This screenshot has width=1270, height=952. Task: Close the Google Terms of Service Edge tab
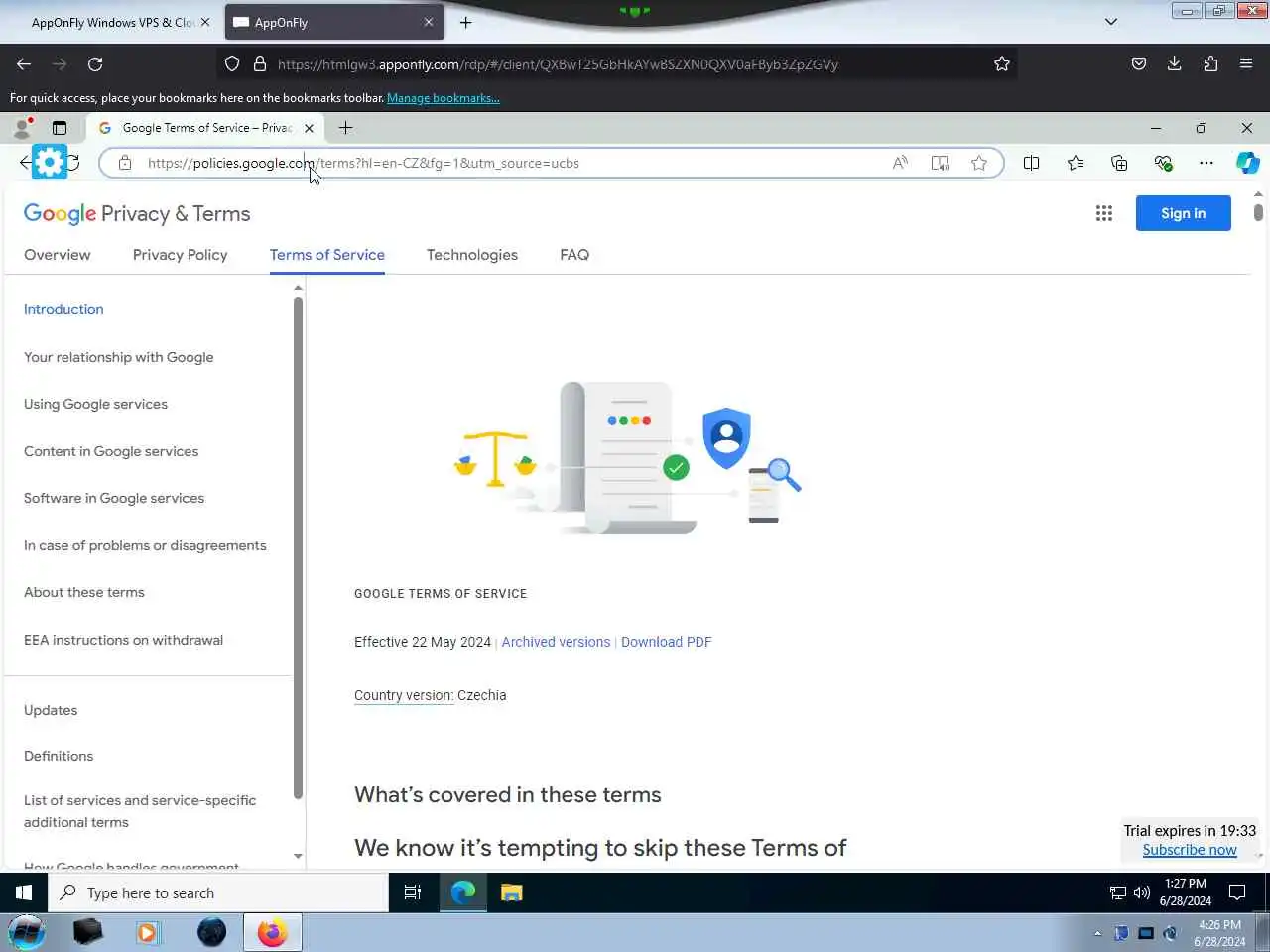click(x=309, y=128)
